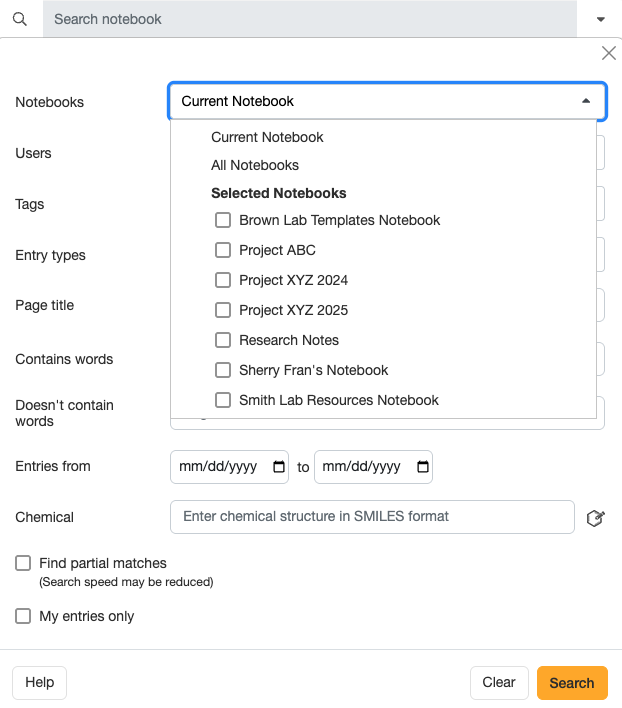Choose All Notebooks from the list
This screenshot has width=622, height=708.
[255, 165]
